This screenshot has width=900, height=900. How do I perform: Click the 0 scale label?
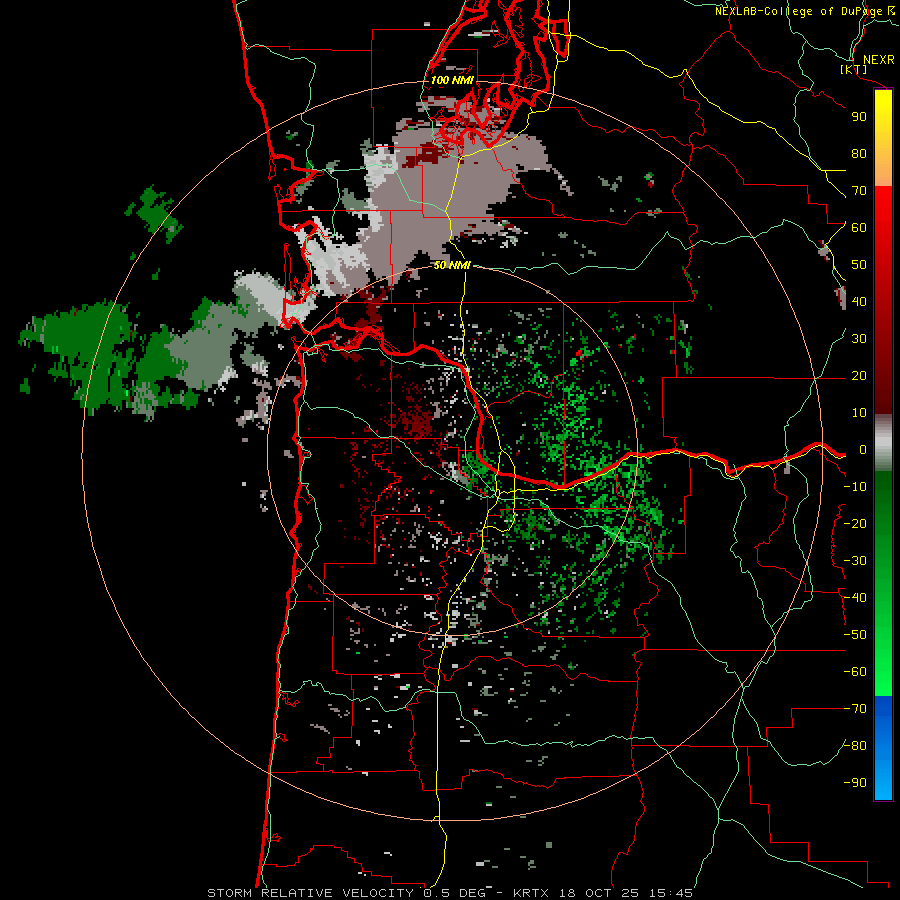[862, 450]
